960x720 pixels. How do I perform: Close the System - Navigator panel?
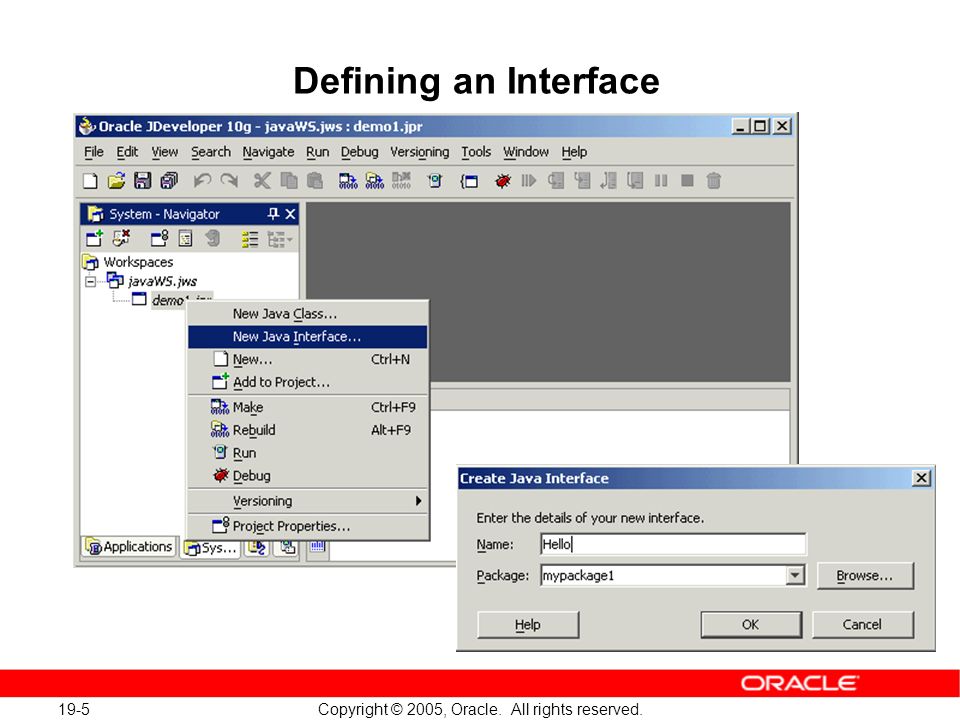point(290,214)
